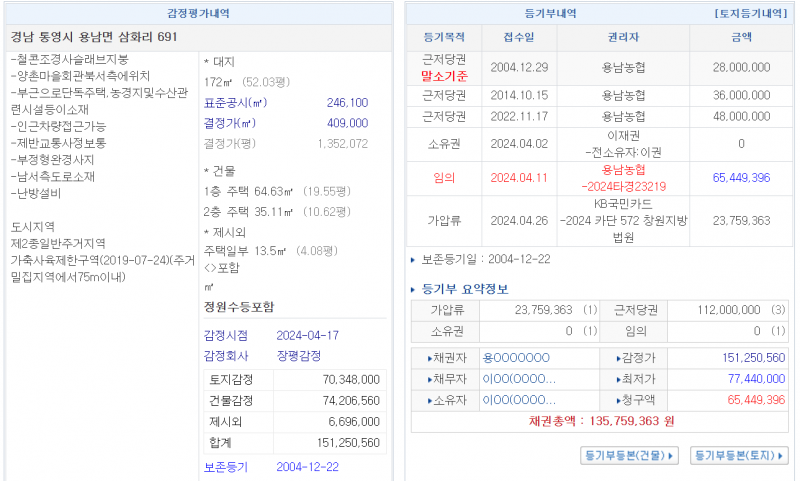
Task: Click the -철콘조경사슬래브지붕 description line
Action: [69, 59]
